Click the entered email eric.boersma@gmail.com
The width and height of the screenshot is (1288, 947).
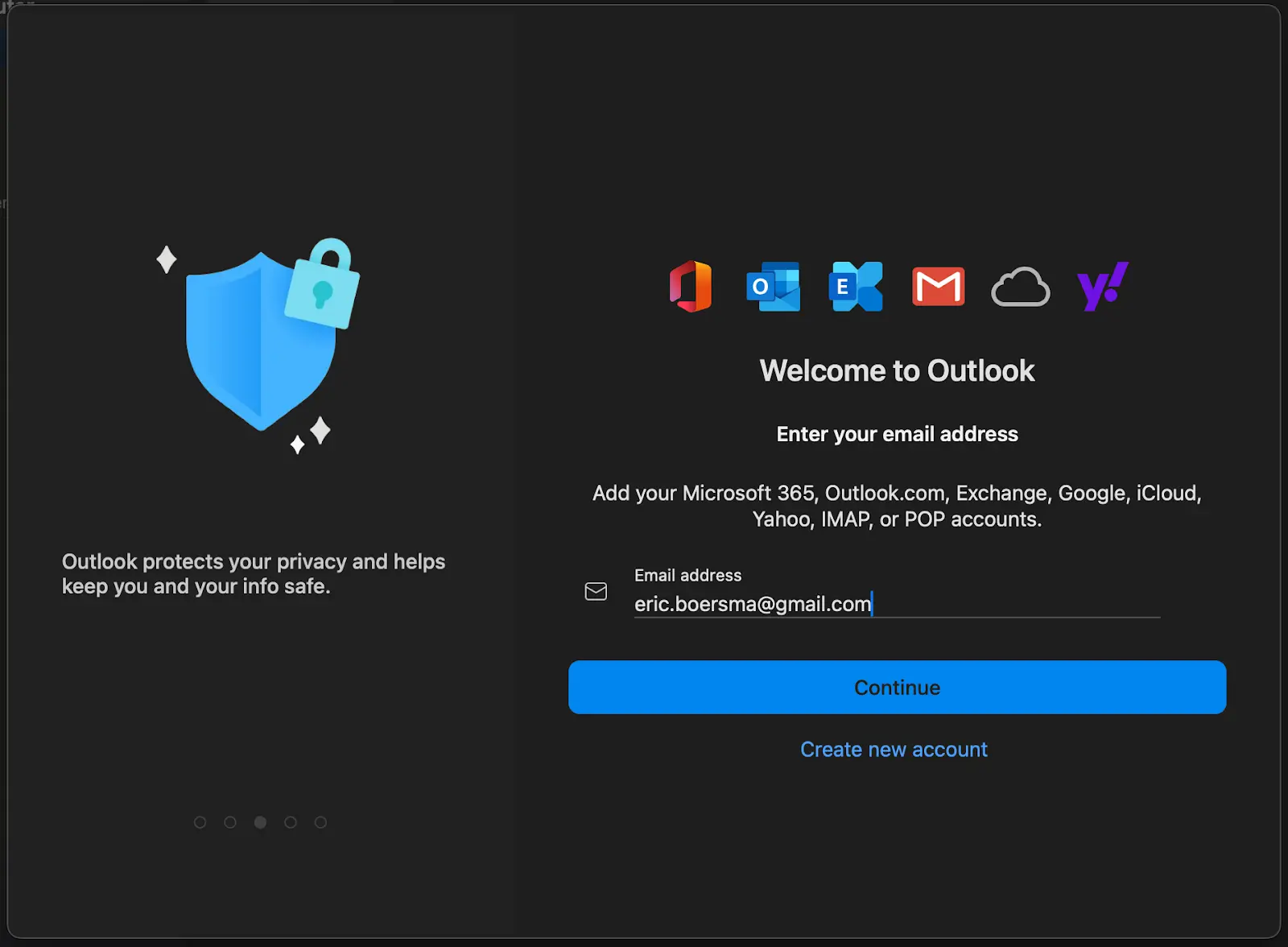(x=752, y=604)
